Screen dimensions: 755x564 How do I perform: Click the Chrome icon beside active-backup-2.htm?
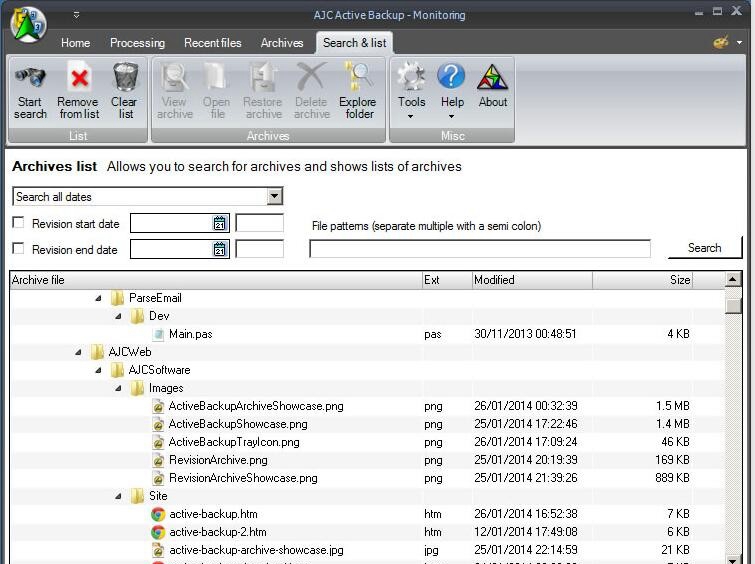[158, 532]
